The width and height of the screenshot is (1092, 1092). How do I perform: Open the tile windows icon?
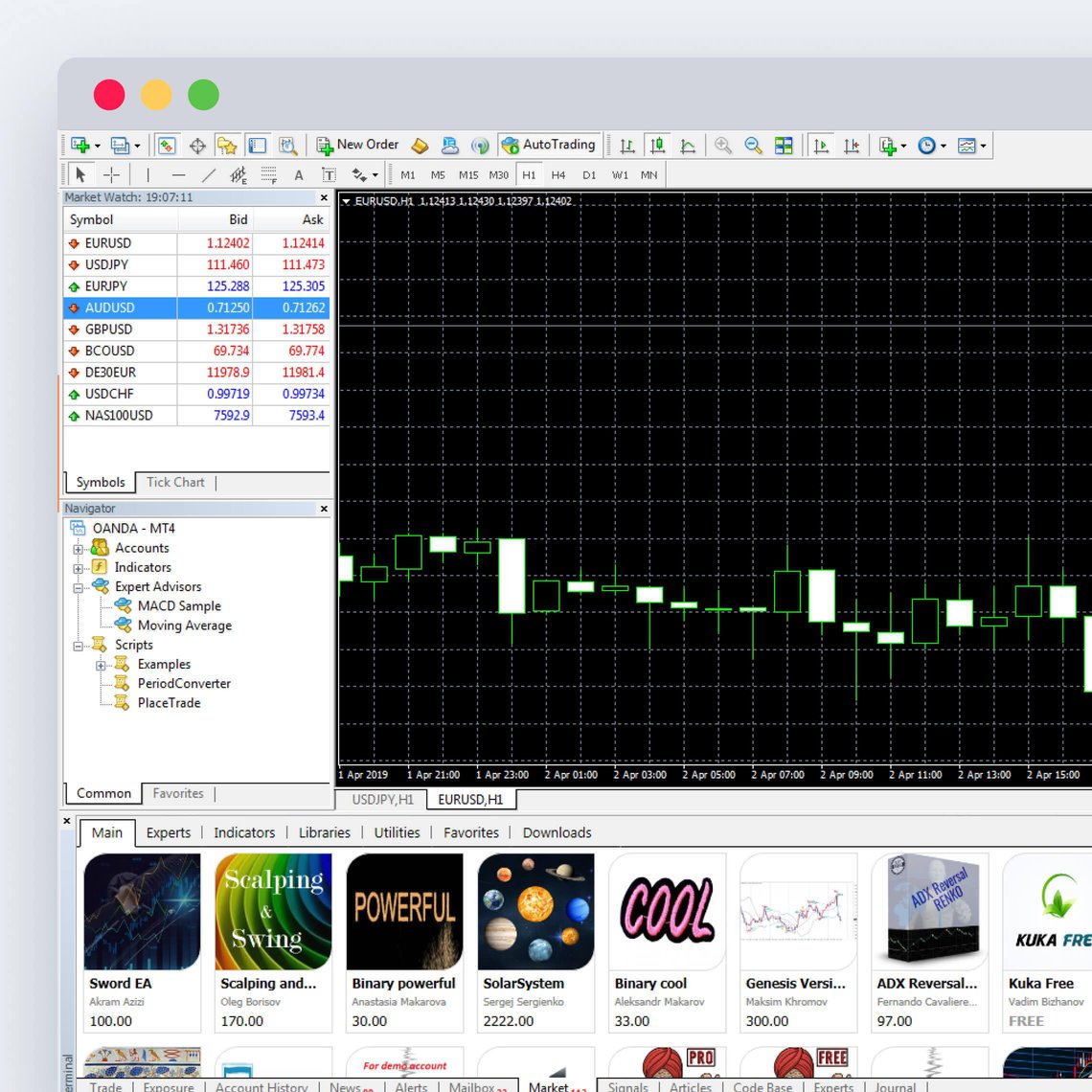[784, 146]
